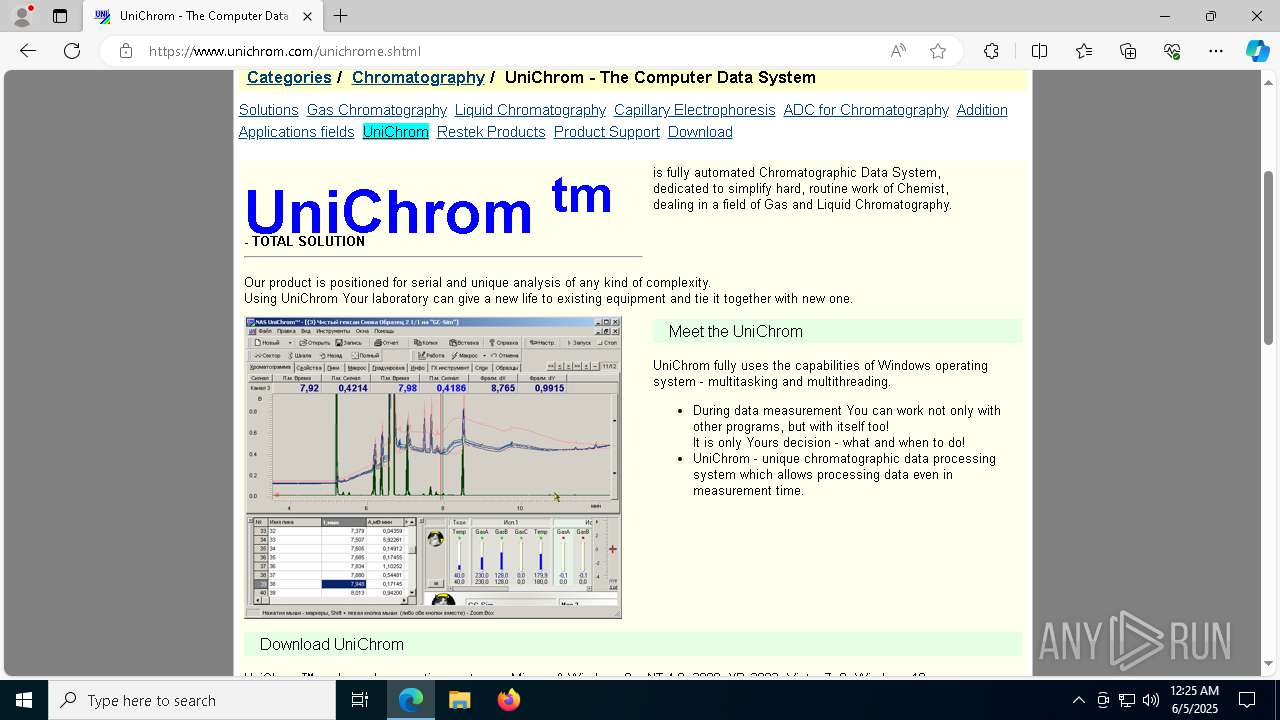The image size is (1280, 720).
Task: Open the volume control in tray
Action: (1151, 700)
